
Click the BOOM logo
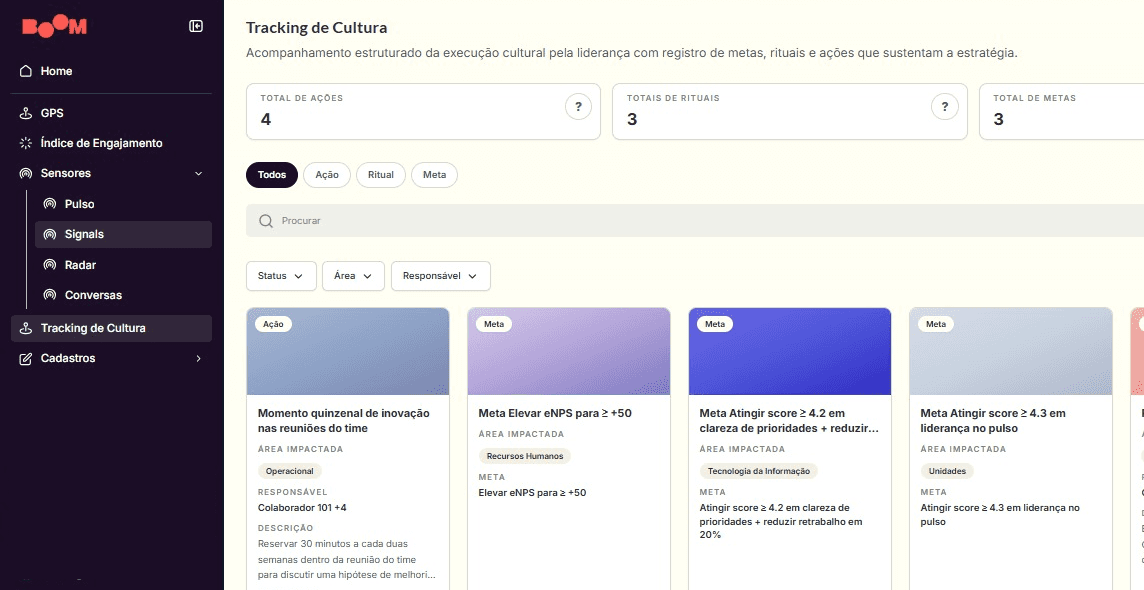coord(55,27)
